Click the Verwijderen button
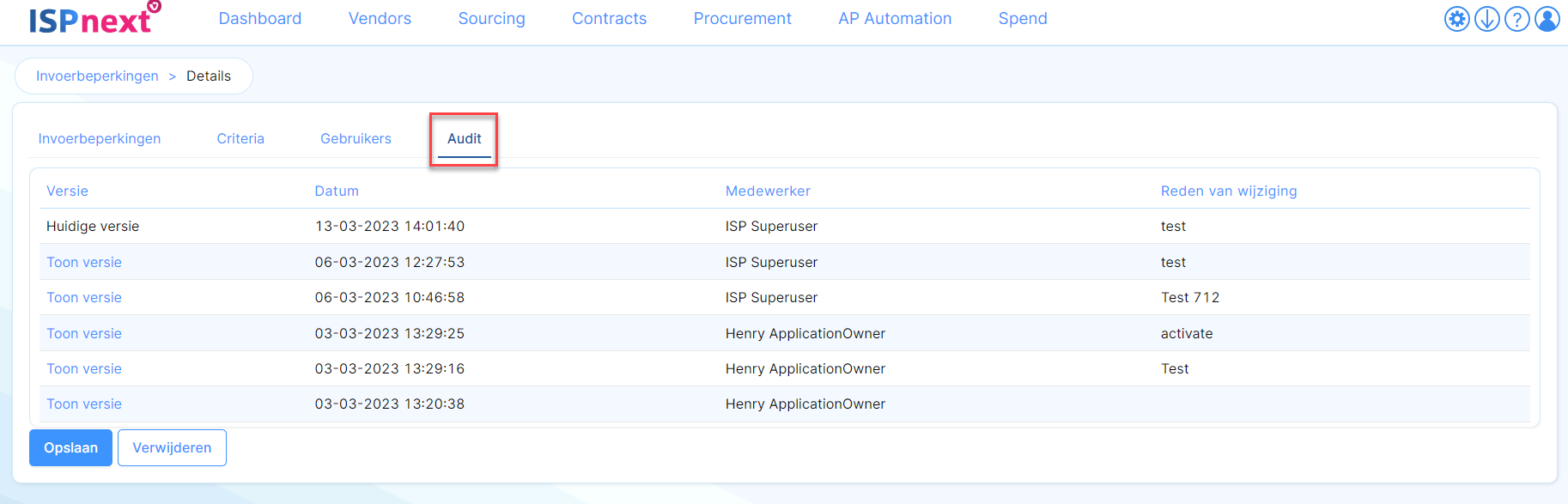The image size is (1568, 504). click(x=172, y=448)
